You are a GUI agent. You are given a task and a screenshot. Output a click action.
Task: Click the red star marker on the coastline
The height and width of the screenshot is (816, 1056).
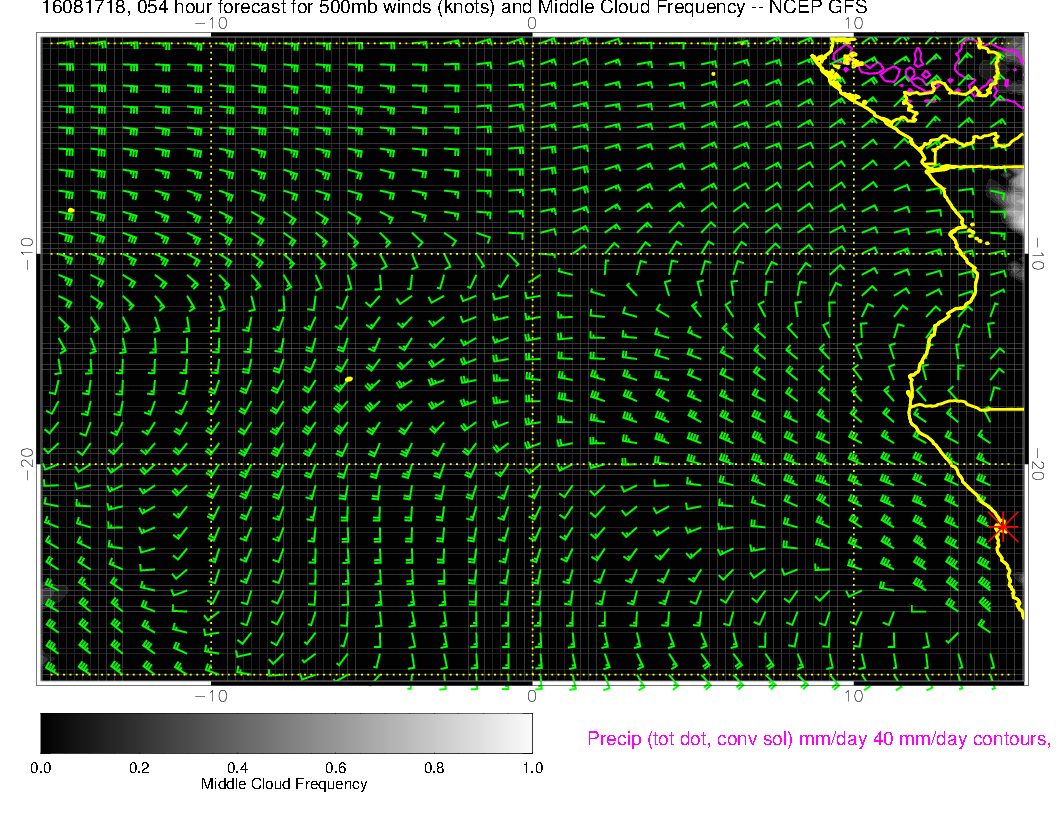[1003, 526]
